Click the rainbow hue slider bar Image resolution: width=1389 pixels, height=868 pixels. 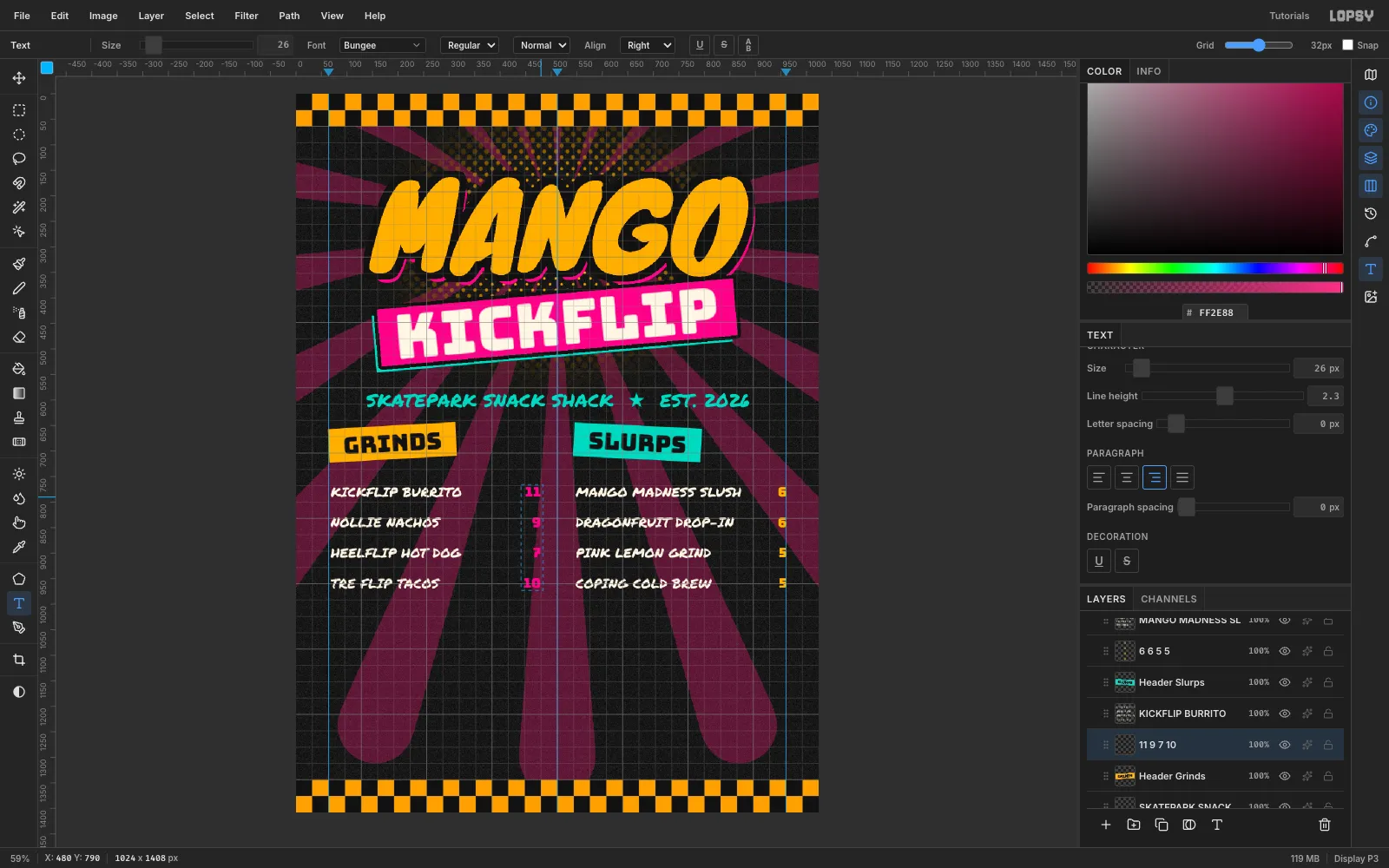[1215, 268]
